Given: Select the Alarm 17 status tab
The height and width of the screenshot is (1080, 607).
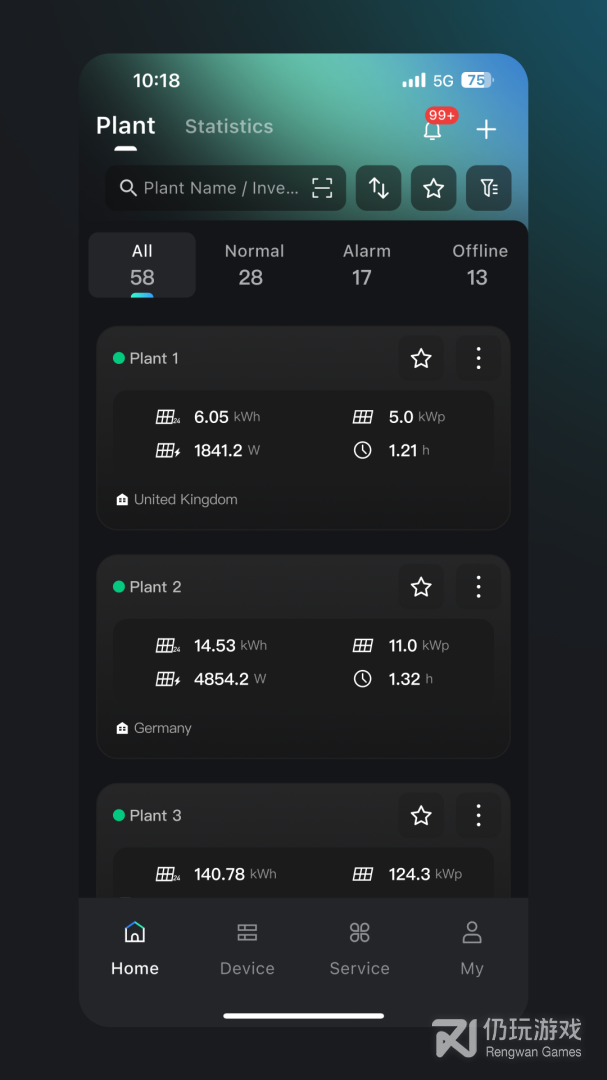Looking at the screenshot, I should tap(367, 264).
